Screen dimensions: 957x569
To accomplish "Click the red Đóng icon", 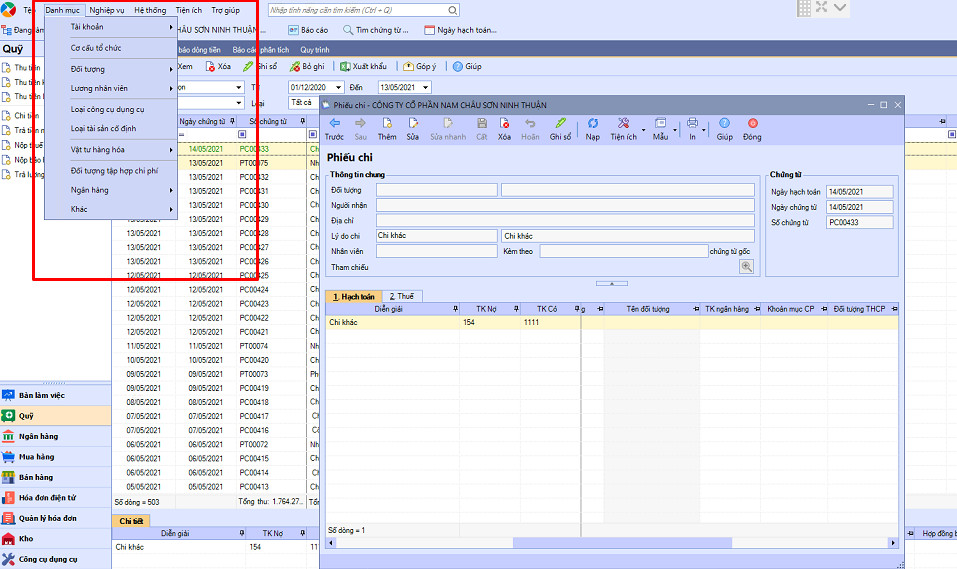I will point(753,123).
